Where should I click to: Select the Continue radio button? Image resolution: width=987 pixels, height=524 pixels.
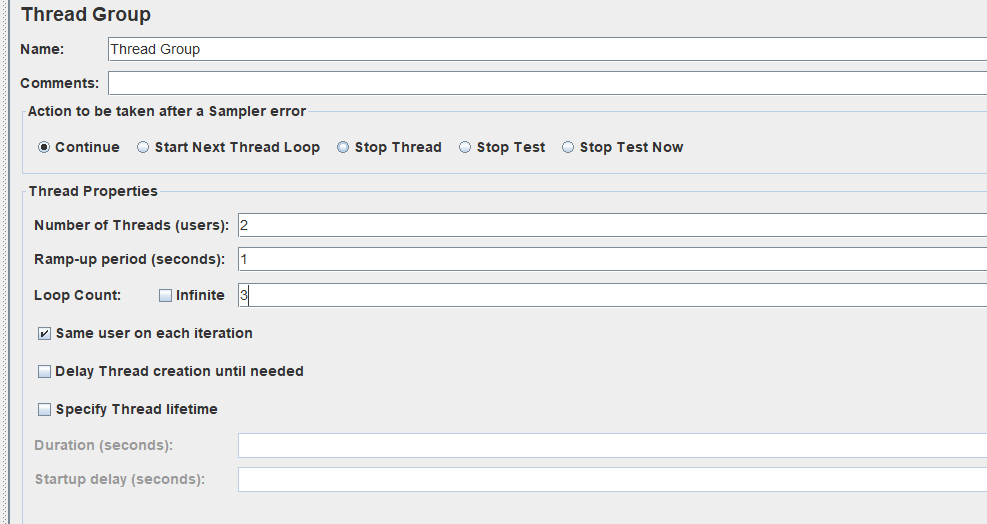pyautogui.click(x=44, y=147)
